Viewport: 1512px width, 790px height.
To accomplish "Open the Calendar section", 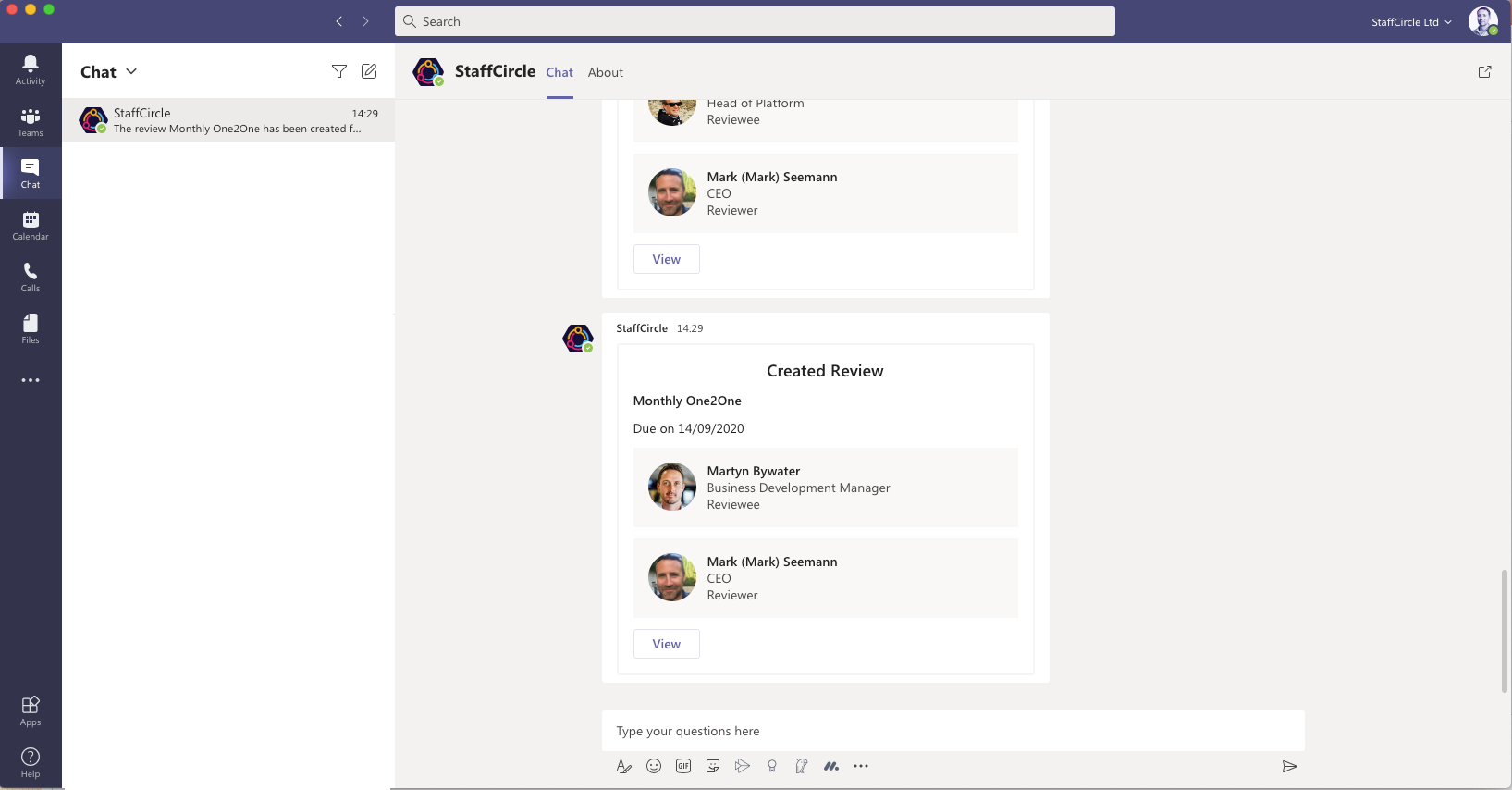I will pyautogui.click(x=31, y=226).
